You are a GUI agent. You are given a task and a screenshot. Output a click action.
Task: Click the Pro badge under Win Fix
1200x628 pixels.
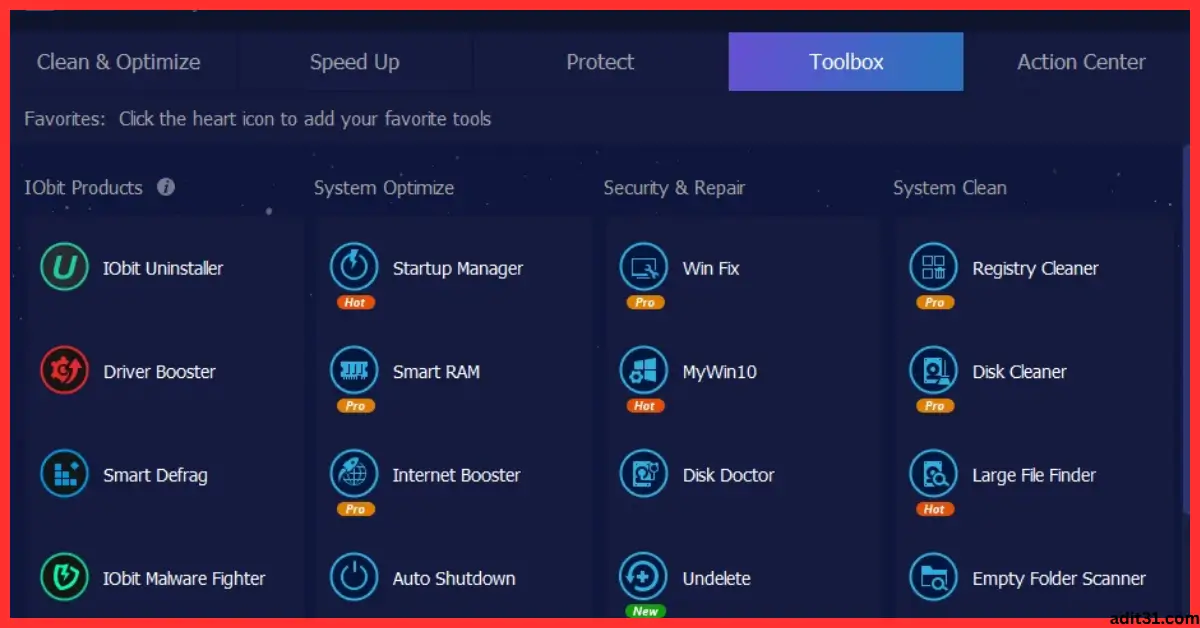pyautogui.click(x=645, y=302)
